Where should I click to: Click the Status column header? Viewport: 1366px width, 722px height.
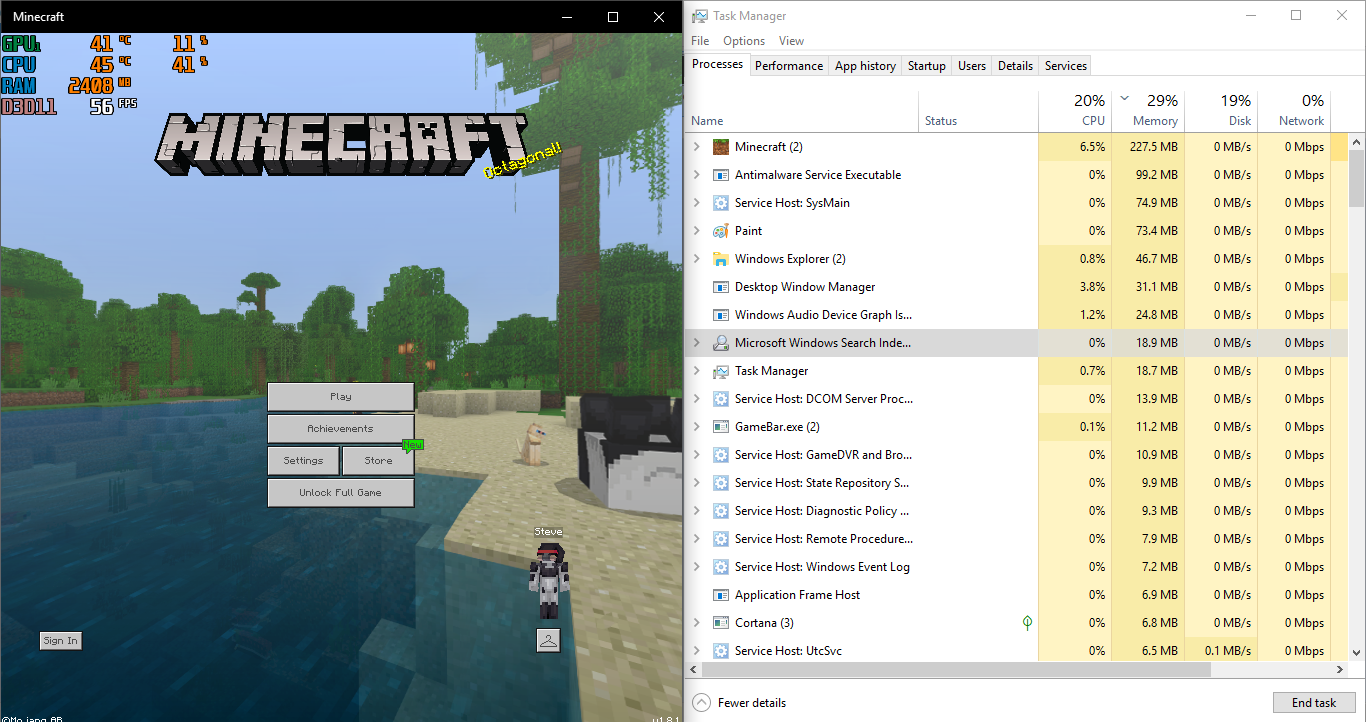click(x=979, y=111)
